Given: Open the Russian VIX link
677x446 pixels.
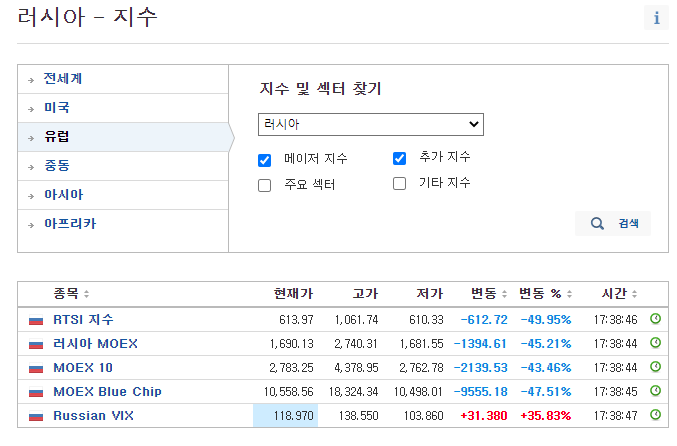Looking at the screenshot, I should 93,416.
